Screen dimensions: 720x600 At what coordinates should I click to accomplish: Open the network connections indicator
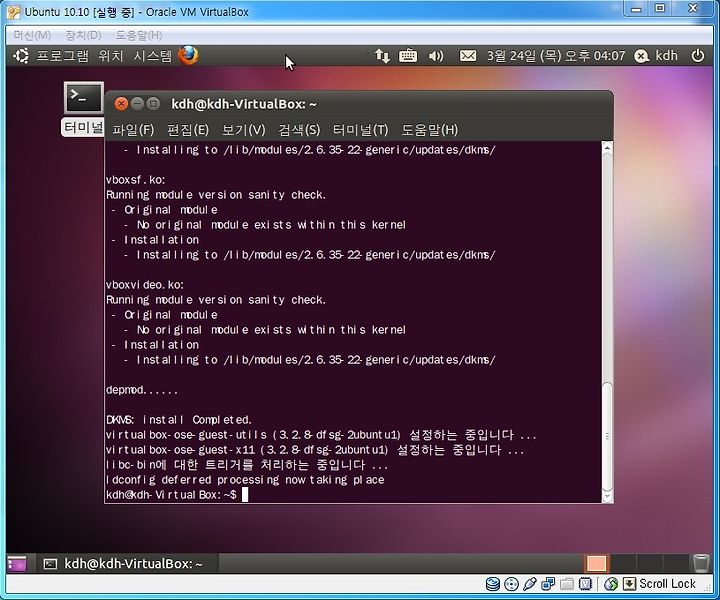382,56
